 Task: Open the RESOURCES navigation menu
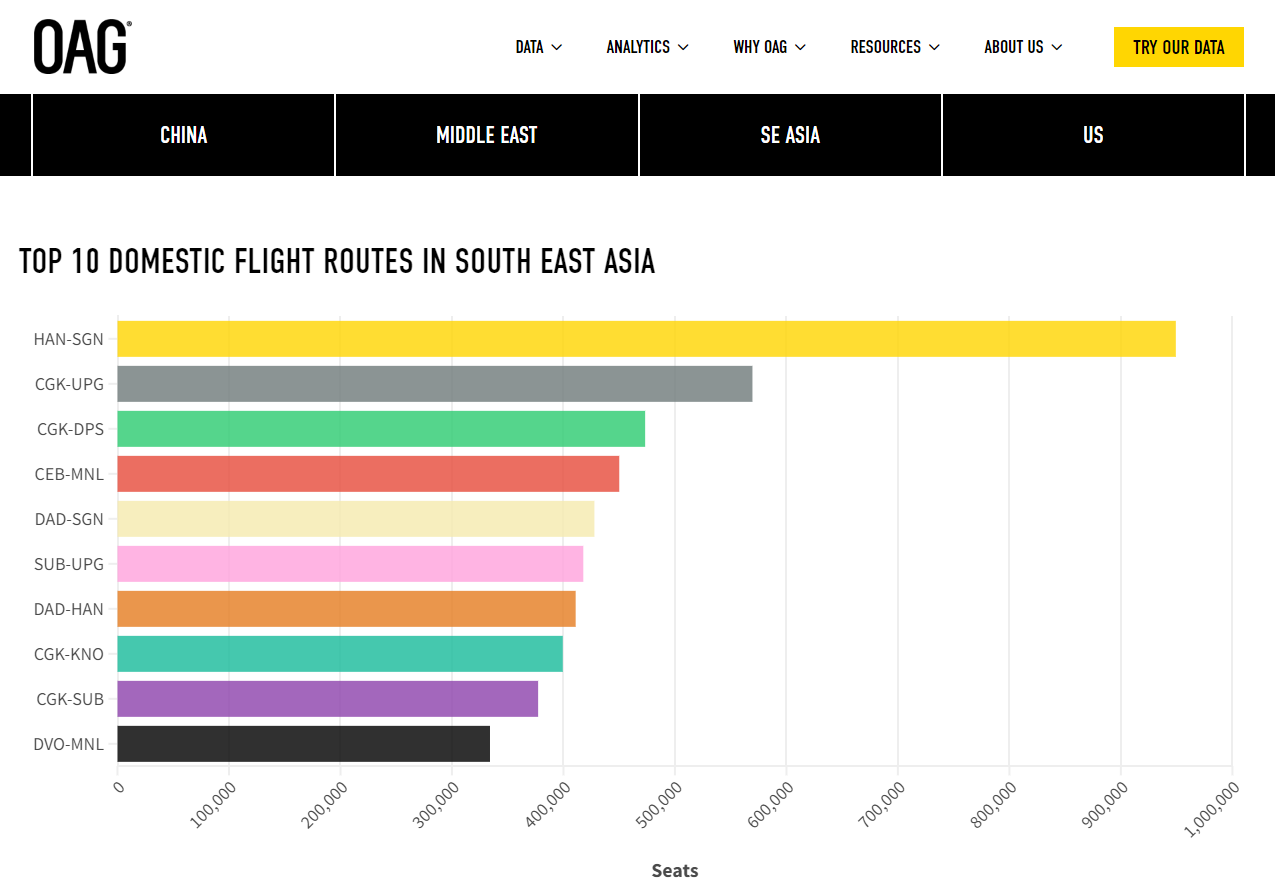(895, 47)
